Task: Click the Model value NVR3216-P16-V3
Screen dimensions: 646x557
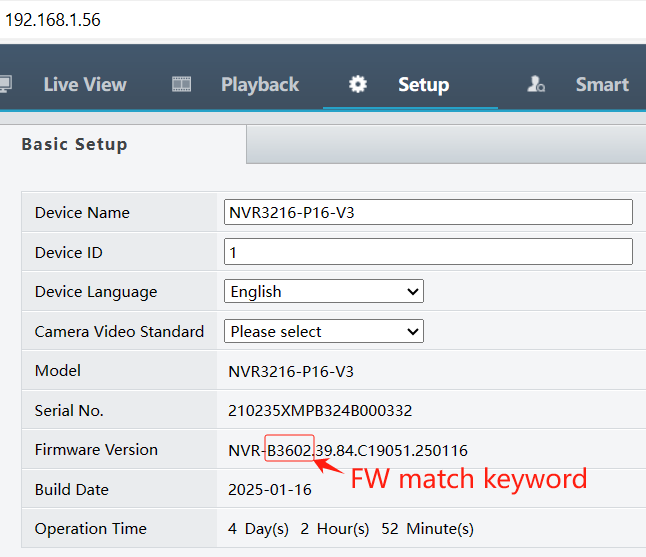Action: (291, 371)
